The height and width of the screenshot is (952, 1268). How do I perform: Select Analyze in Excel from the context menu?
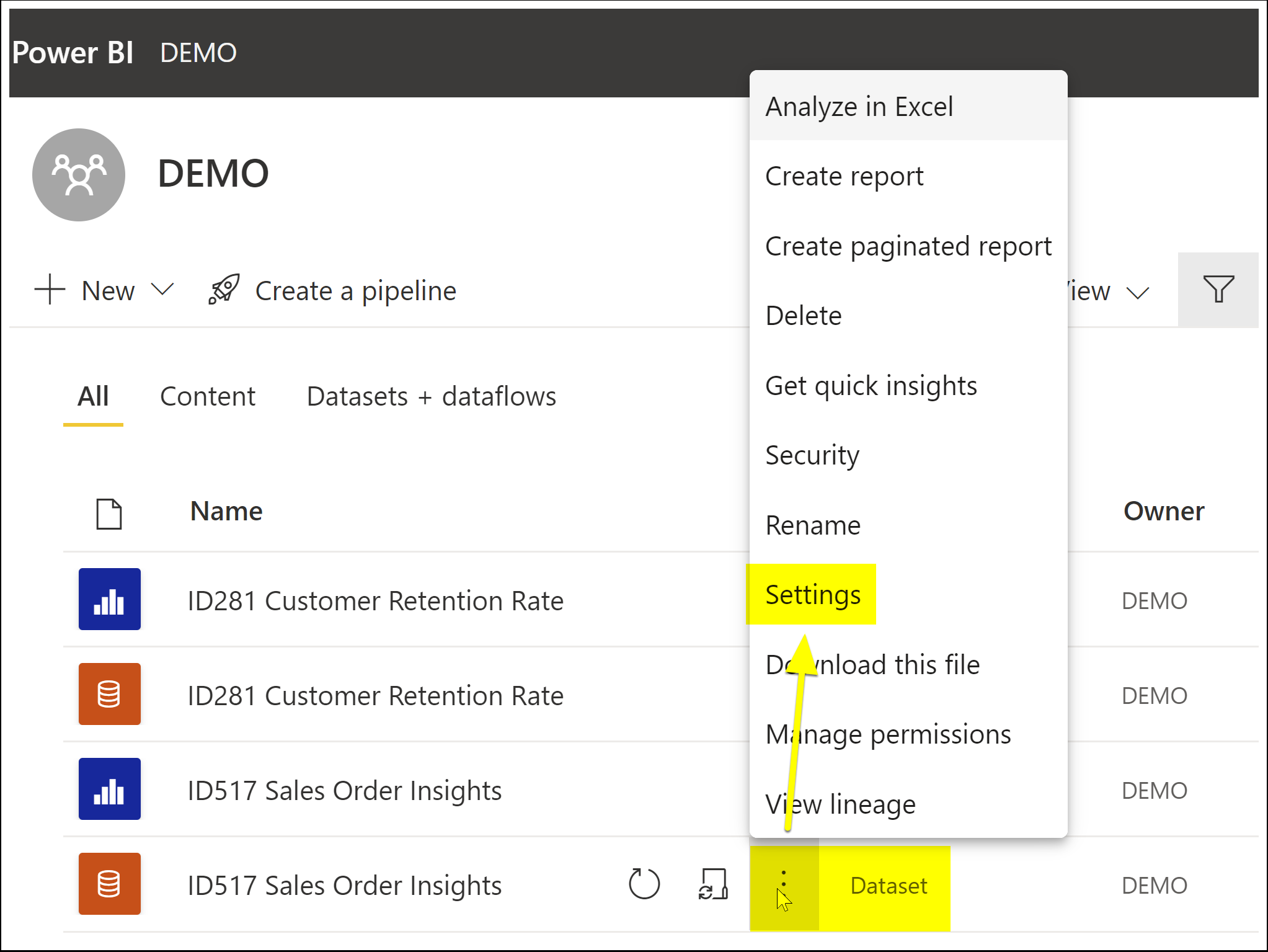point(908,107)
